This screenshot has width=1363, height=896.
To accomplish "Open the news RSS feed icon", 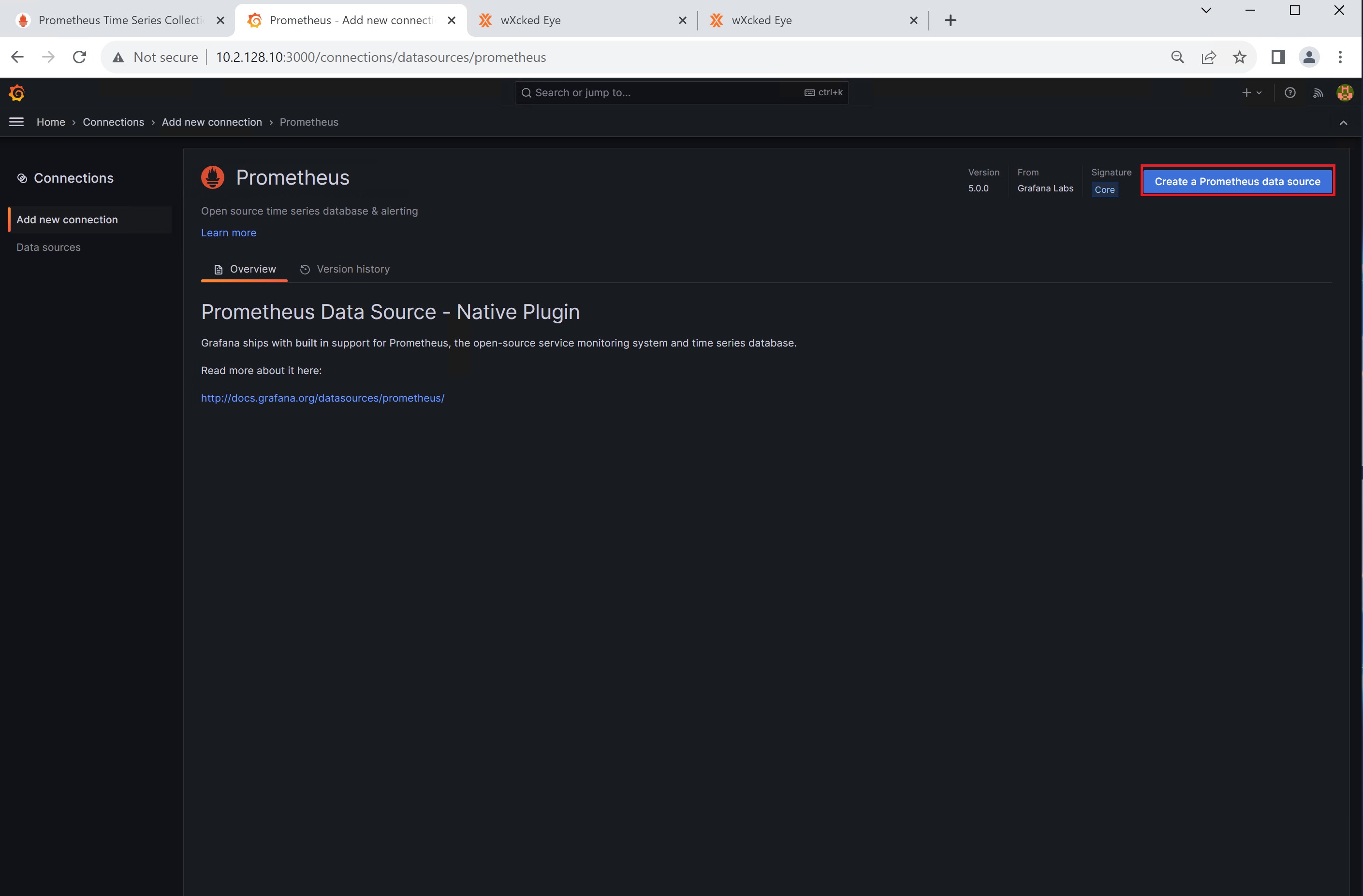I will [x=1318, y=93].
